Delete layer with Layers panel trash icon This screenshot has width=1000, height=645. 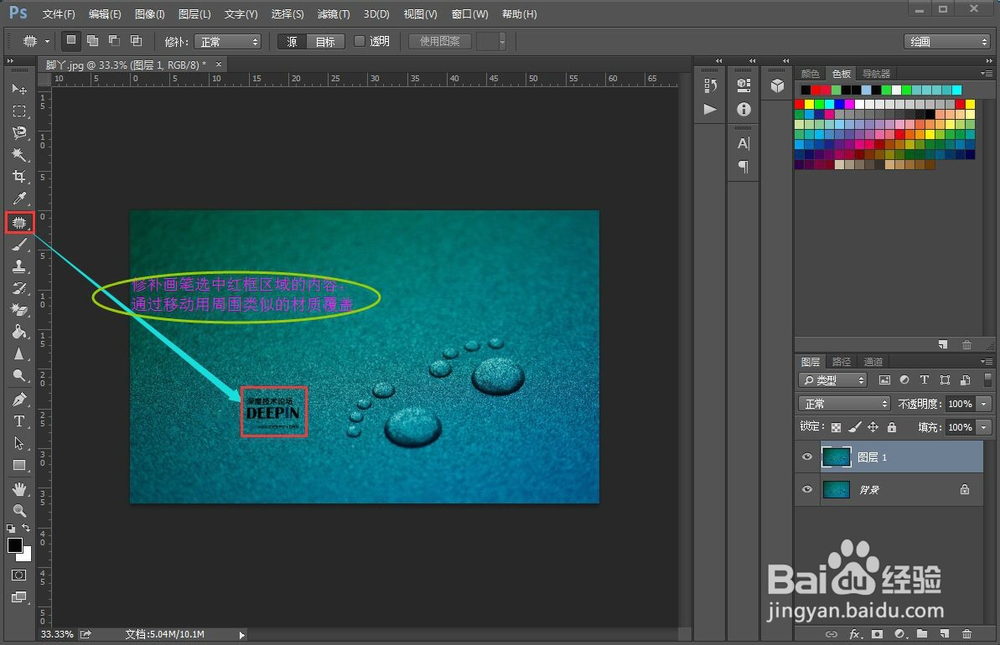967,634
